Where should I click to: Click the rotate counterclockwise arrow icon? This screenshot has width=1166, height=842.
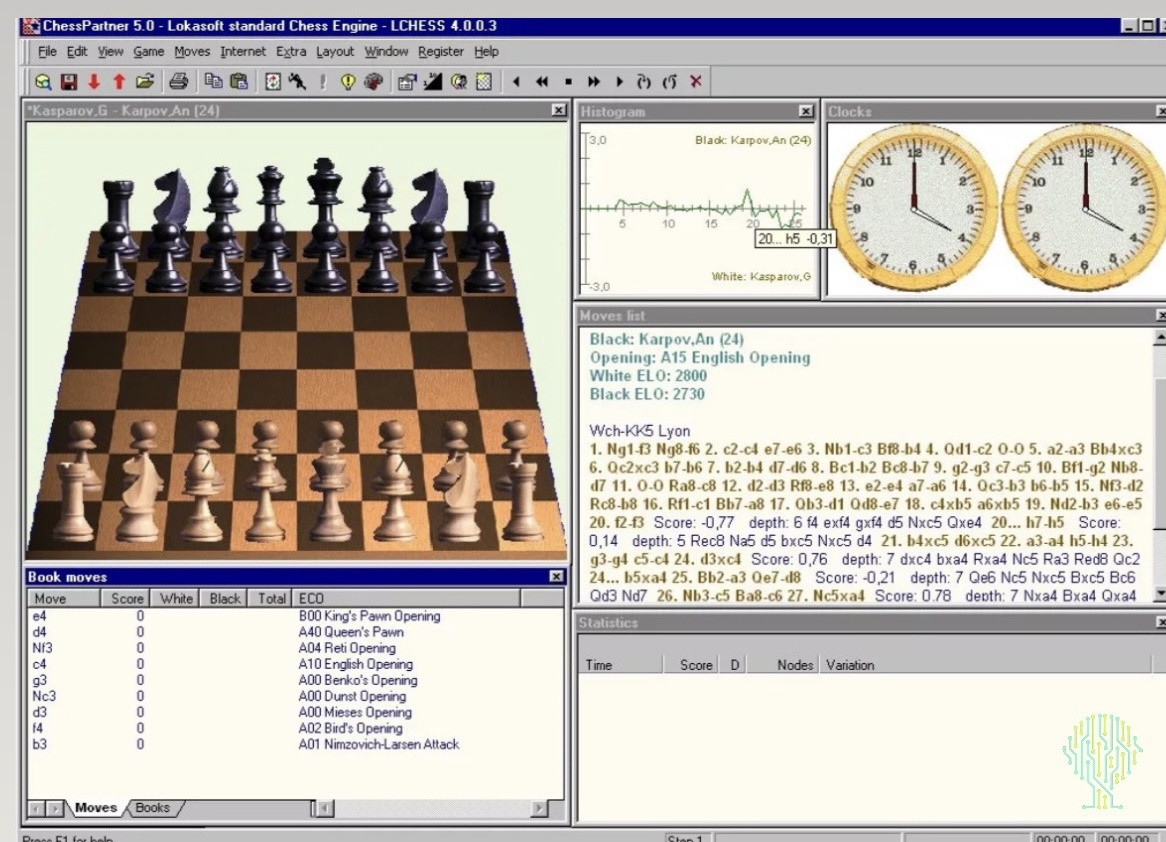tap(669, 82)
